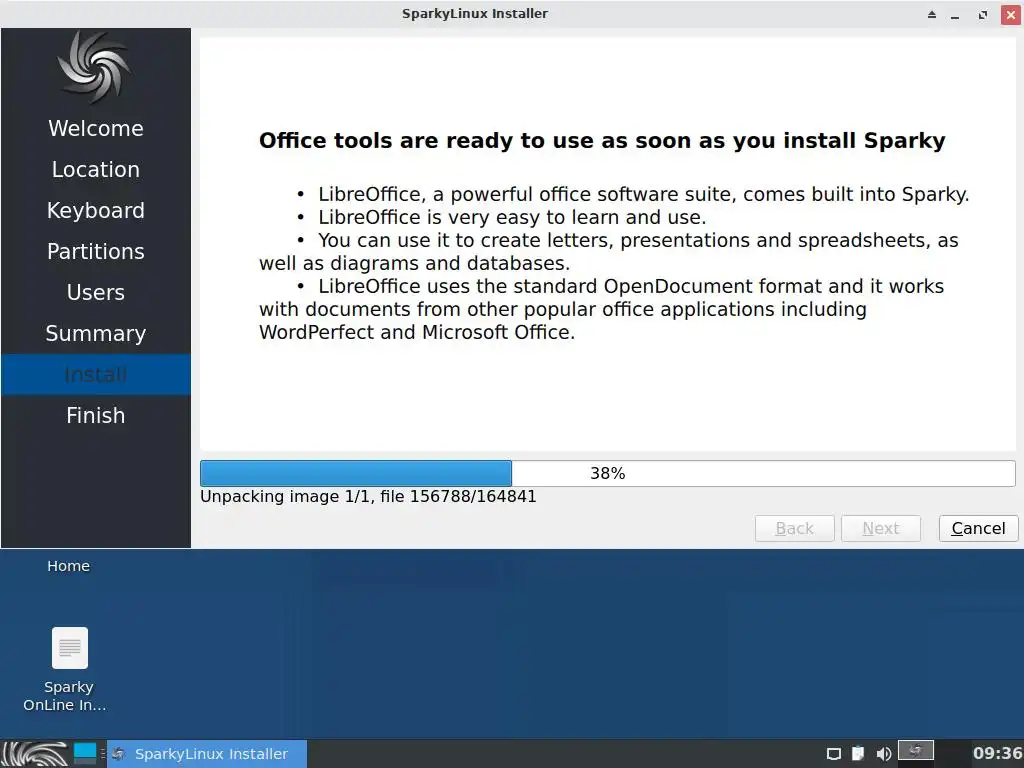Select the Users step in sidebar
Viewport: 1024px width, 768px height.
tap(96, 293)
